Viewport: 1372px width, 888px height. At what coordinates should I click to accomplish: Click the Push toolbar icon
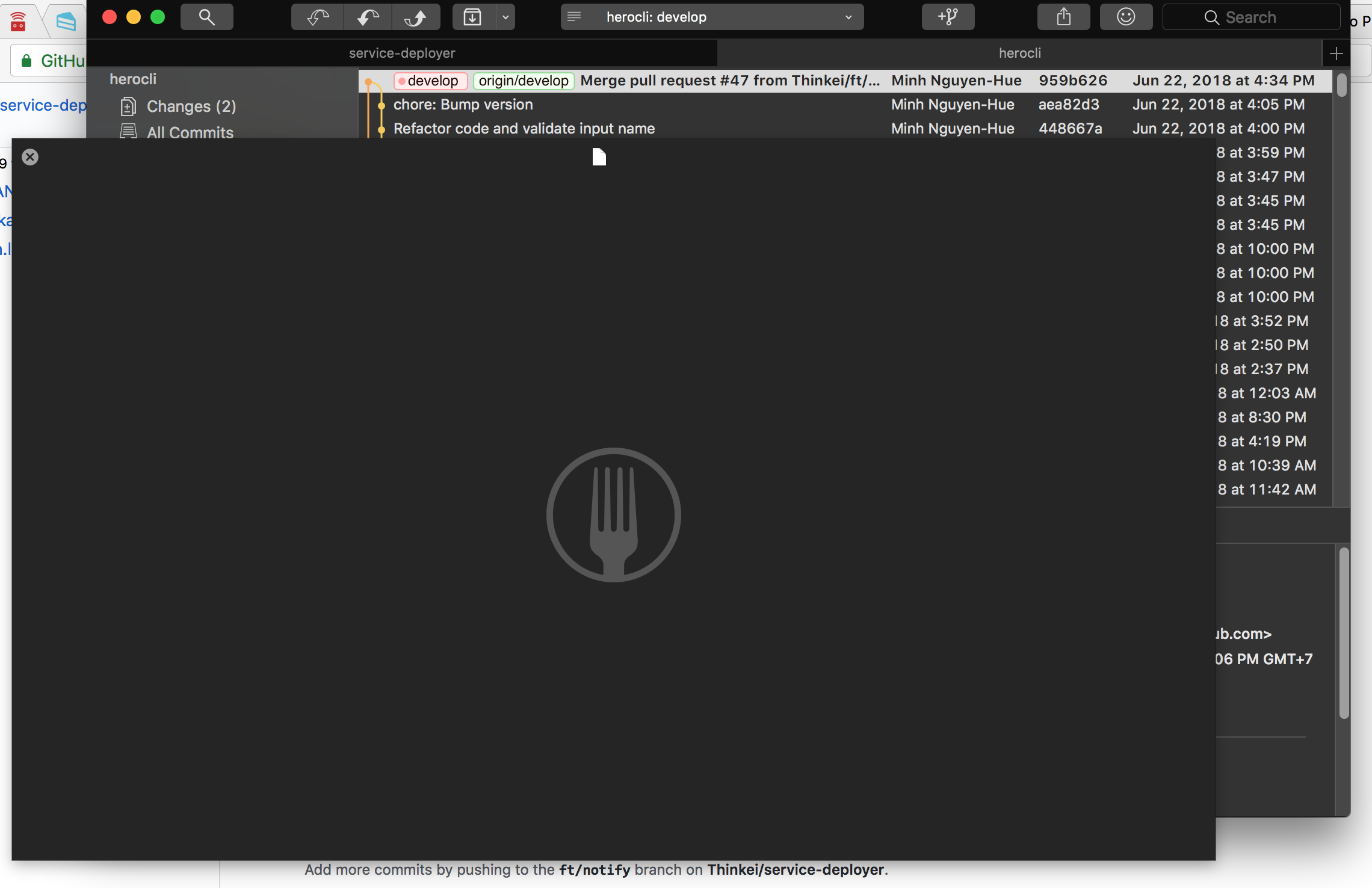point(416,17)
